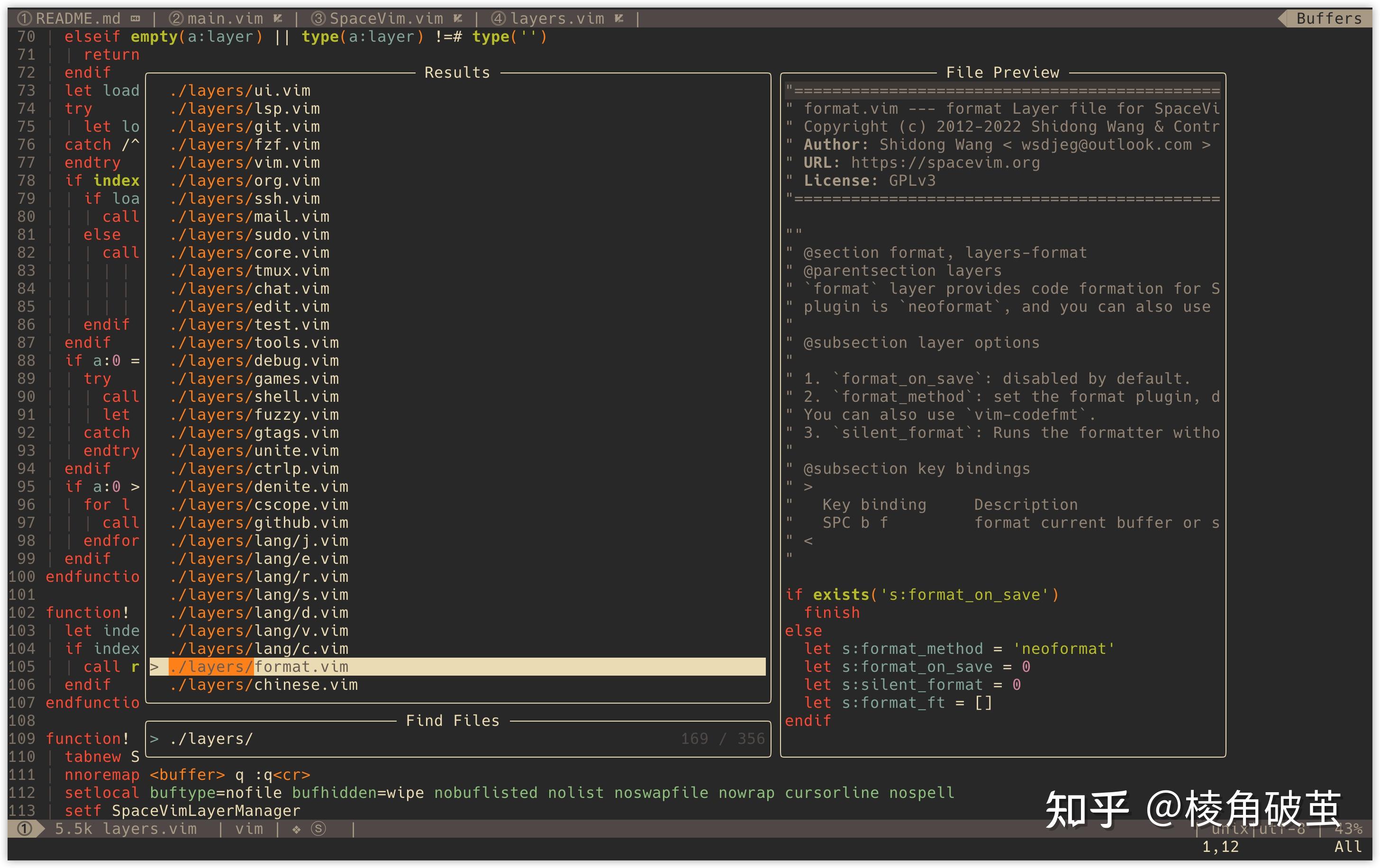Image resolution: width=1380 pixels, height=868 pixels.
Task: Click the circled S spell indicator in statusline
Action: click(x=318, y=829)
